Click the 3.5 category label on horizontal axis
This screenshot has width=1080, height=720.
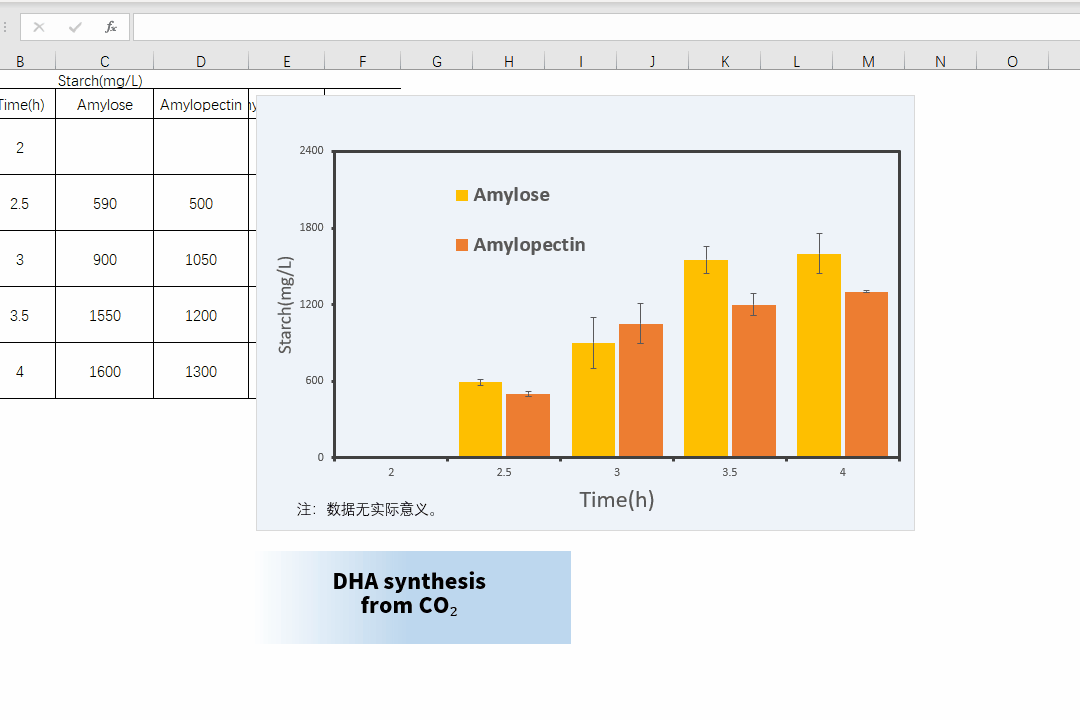point(729,472)
